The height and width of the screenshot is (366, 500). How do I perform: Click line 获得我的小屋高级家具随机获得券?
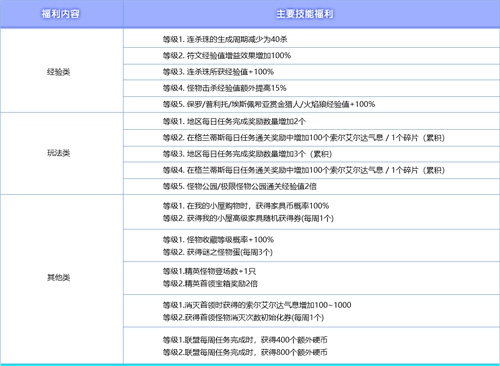pos(248,218)
